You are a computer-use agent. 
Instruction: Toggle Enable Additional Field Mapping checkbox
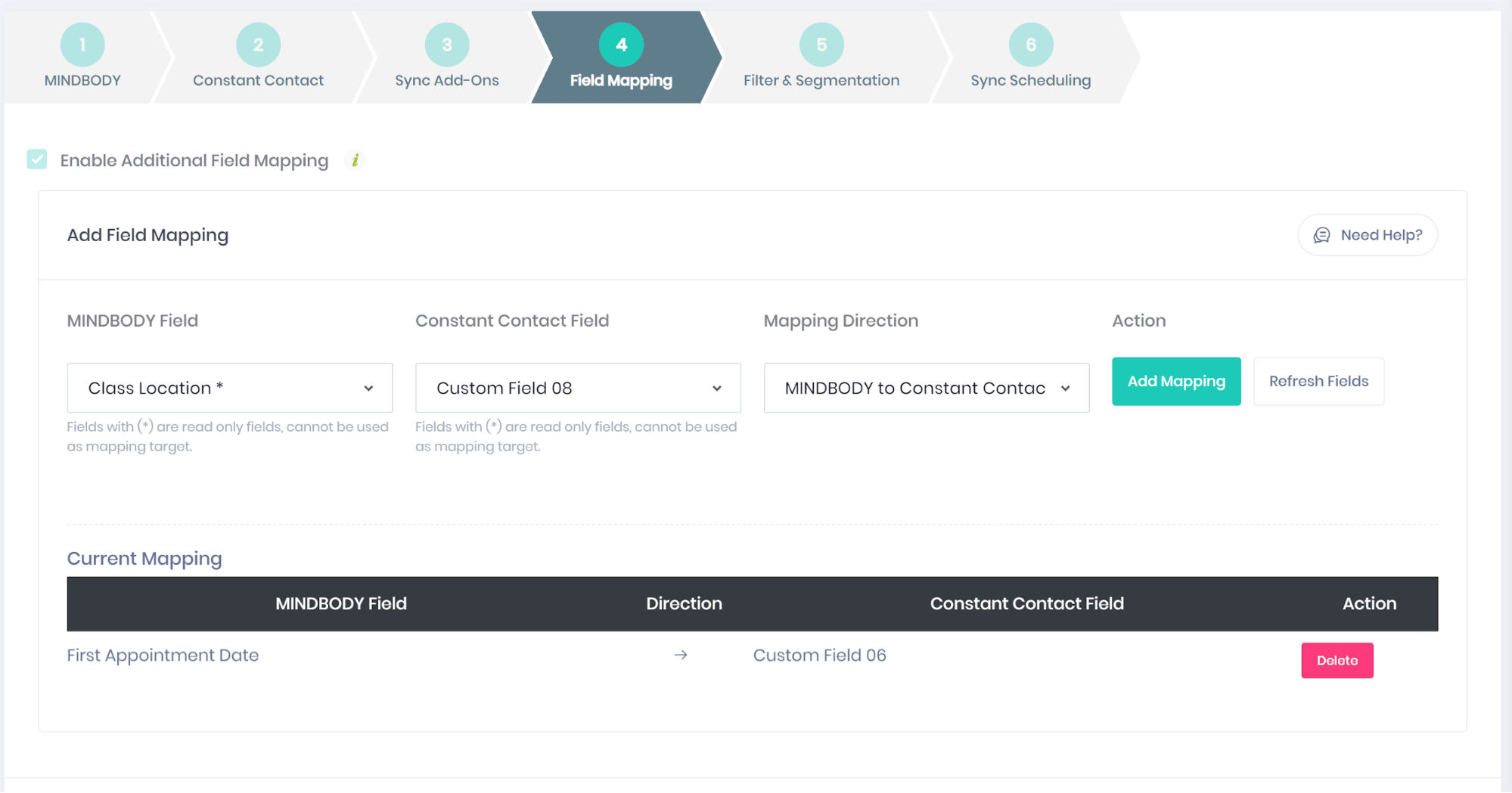[x=37, y=160]
